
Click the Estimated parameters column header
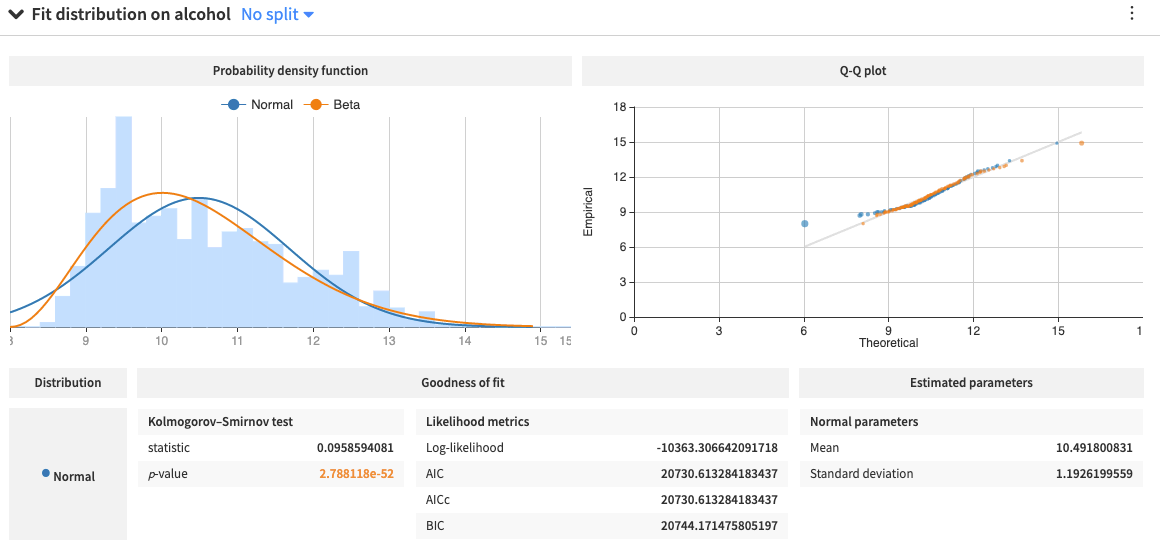click(x=970, y=382)
